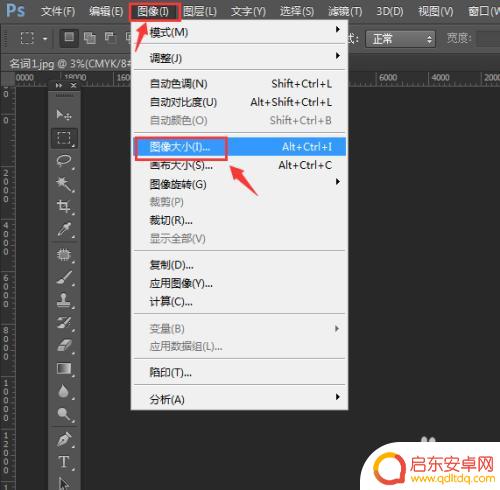The image size is (500, 490).
Task: Open the 图像(I) menu
Action: [x=153, y=12]
